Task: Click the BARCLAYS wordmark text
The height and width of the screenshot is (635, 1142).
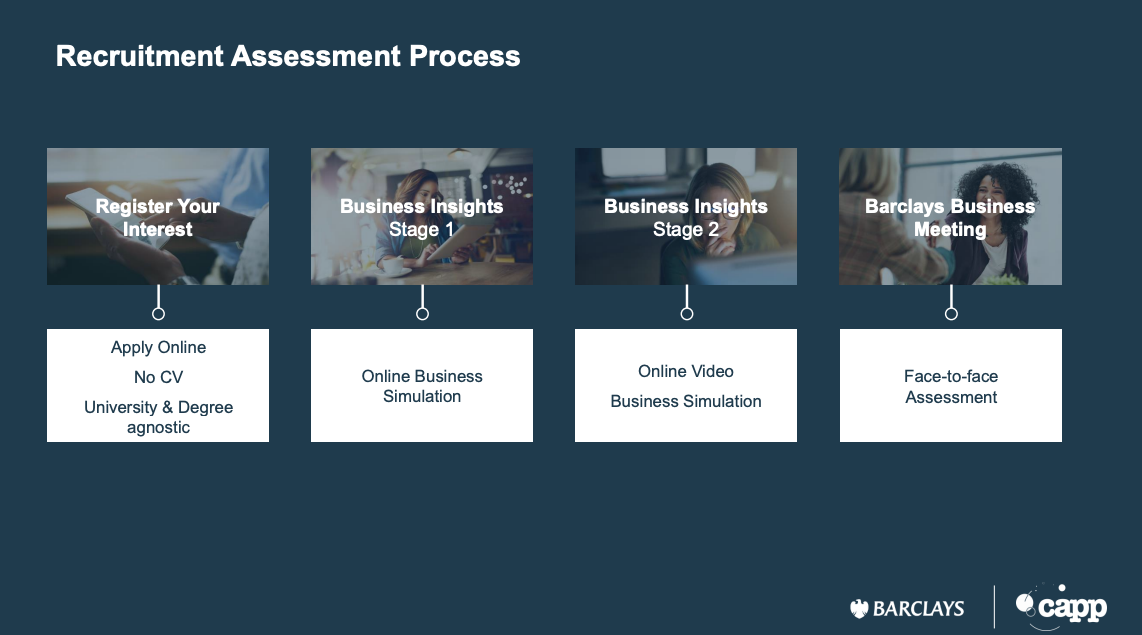Action: coord(918,609)
